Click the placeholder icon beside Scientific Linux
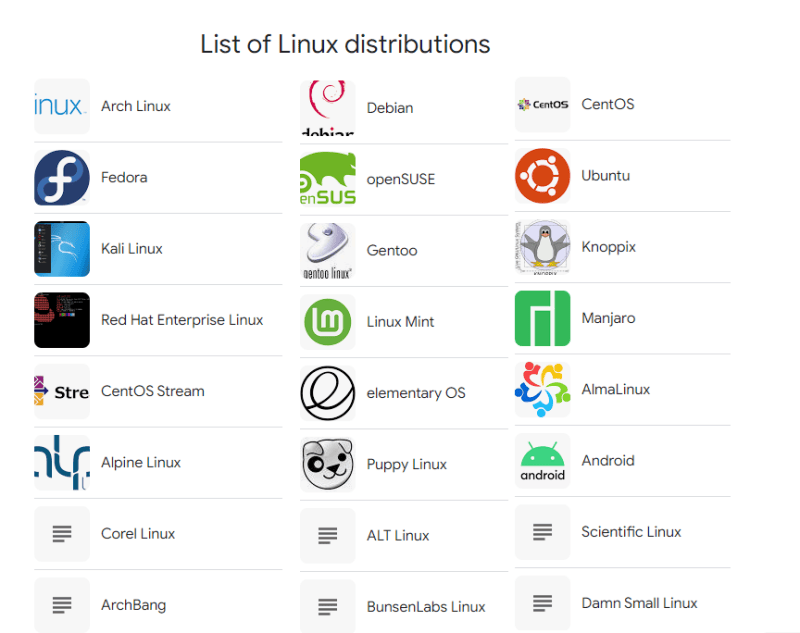 point(542,532)
